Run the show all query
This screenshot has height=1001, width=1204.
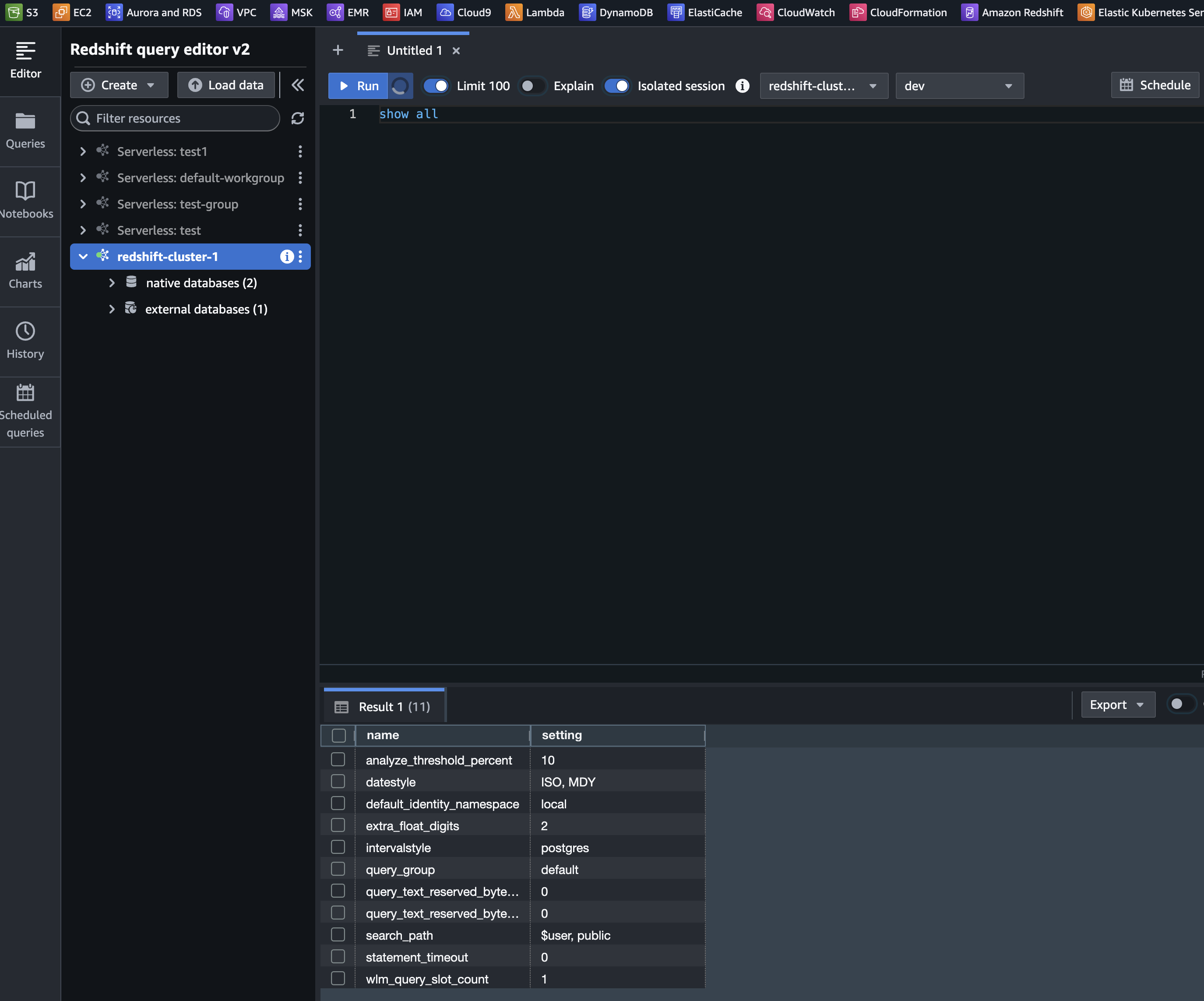358,85
